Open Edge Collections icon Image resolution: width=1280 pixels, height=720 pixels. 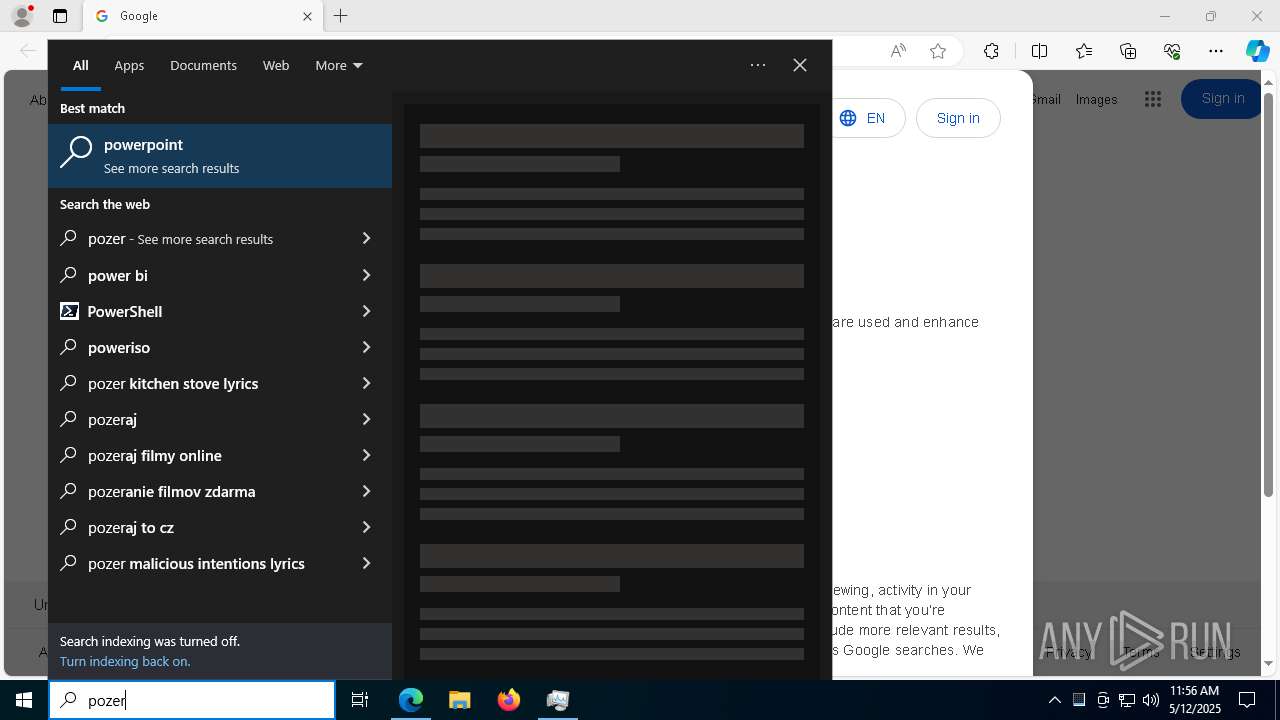pyautogui.click(x=1128, y=51)
